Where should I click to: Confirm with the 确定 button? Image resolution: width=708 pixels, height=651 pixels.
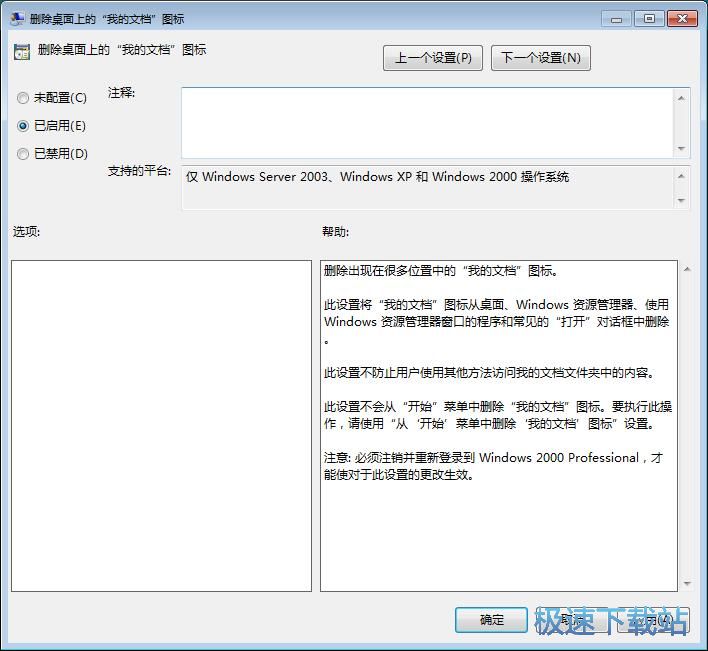(x=491, y=620)
